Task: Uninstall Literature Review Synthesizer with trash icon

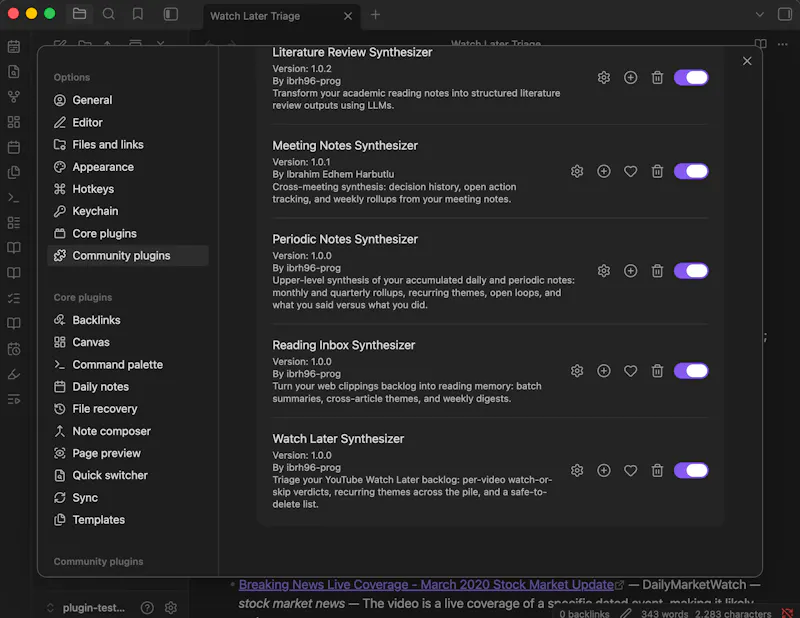Action: point(657,78)
